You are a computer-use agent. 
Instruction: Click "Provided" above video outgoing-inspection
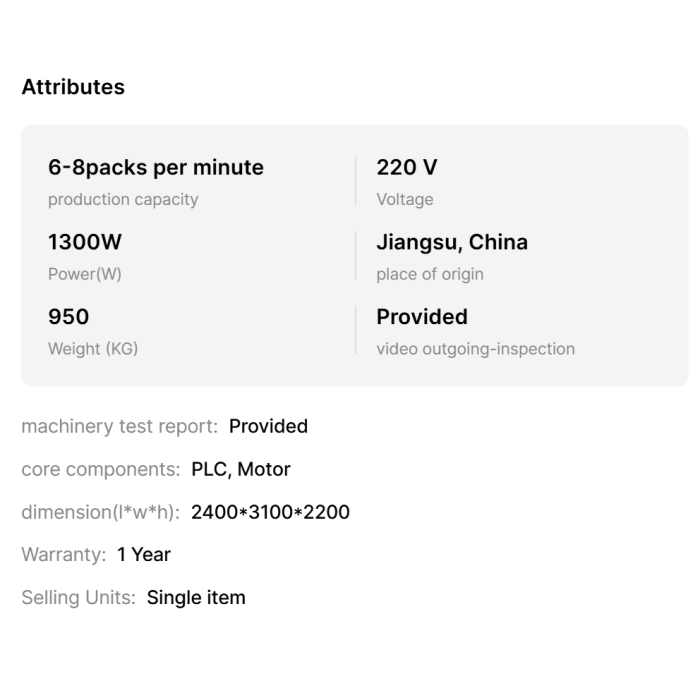click(422, 317)
